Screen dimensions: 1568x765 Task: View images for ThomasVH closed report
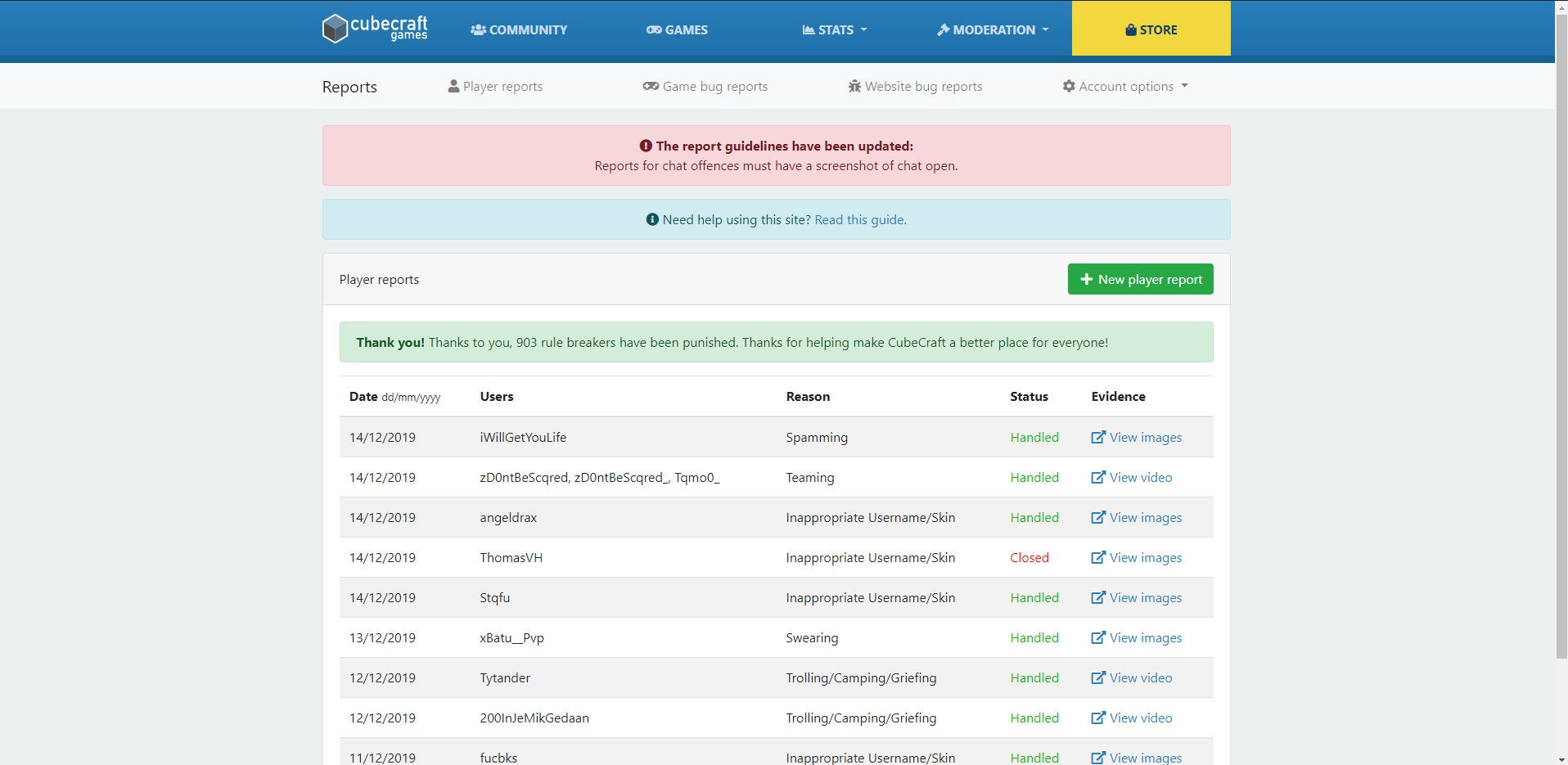1137,557
